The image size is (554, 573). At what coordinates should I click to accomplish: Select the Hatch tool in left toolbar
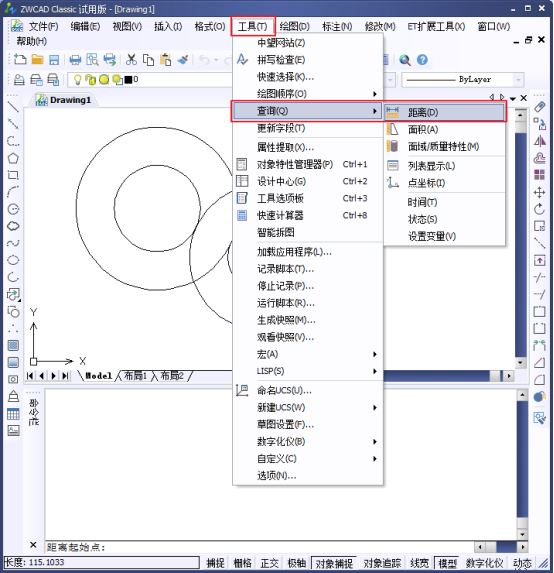(13, 345)
